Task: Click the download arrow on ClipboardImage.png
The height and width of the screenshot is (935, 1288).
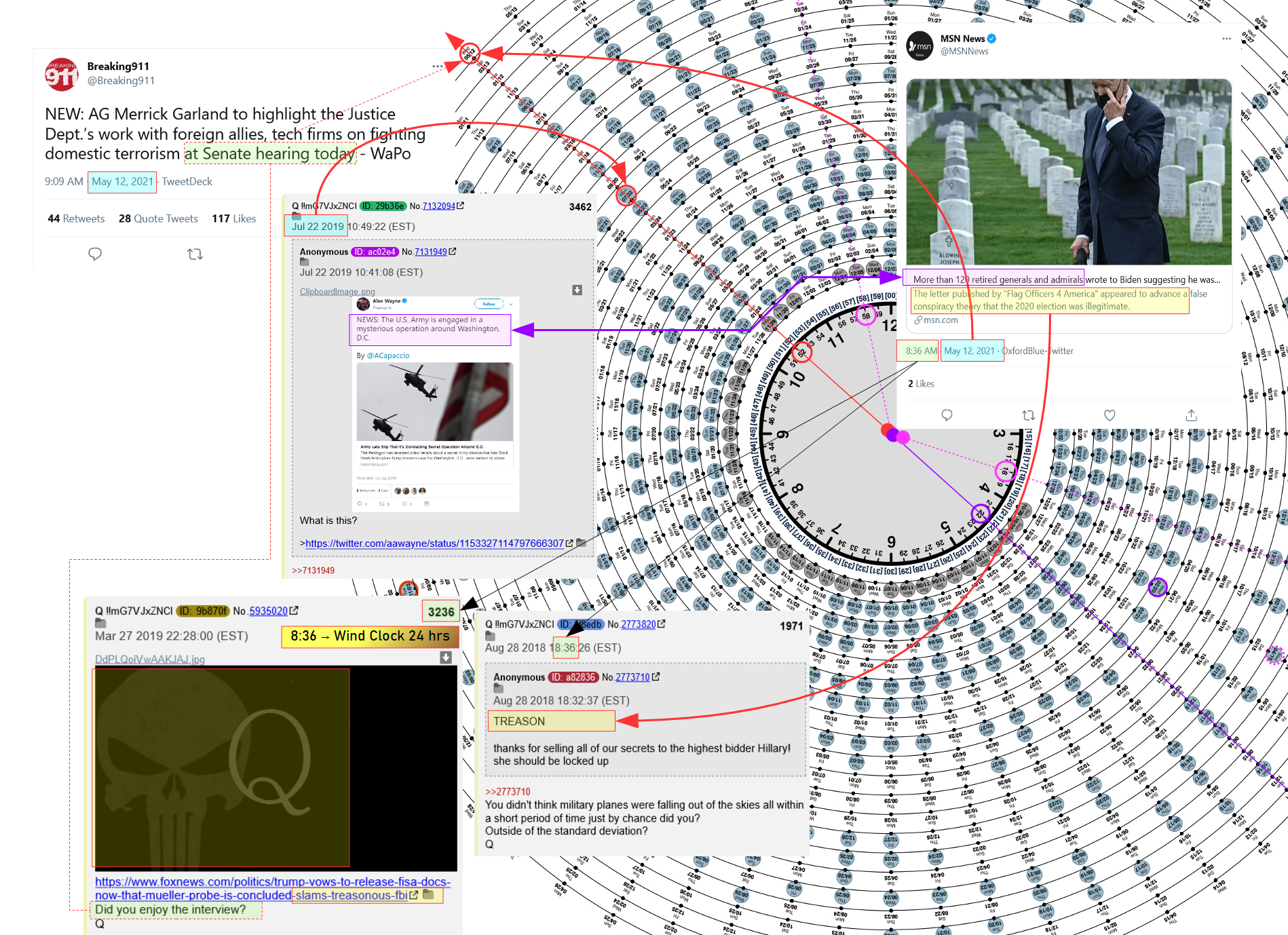Action: pos(577,290)
